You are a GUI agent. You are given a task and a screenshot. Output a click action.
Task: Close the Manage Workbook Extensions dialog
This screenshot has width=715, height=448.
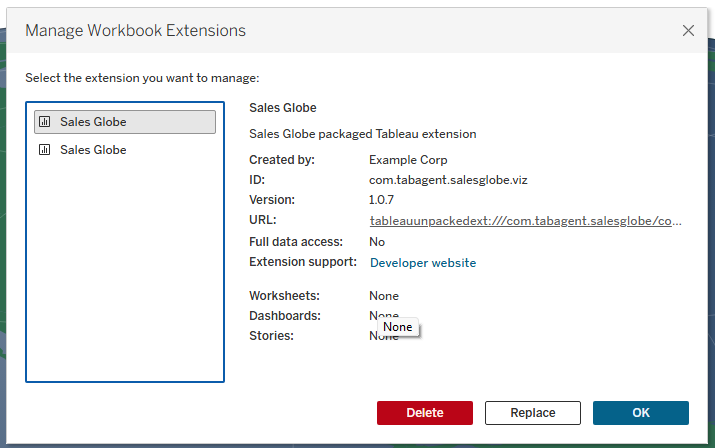(x=688, y=31)
